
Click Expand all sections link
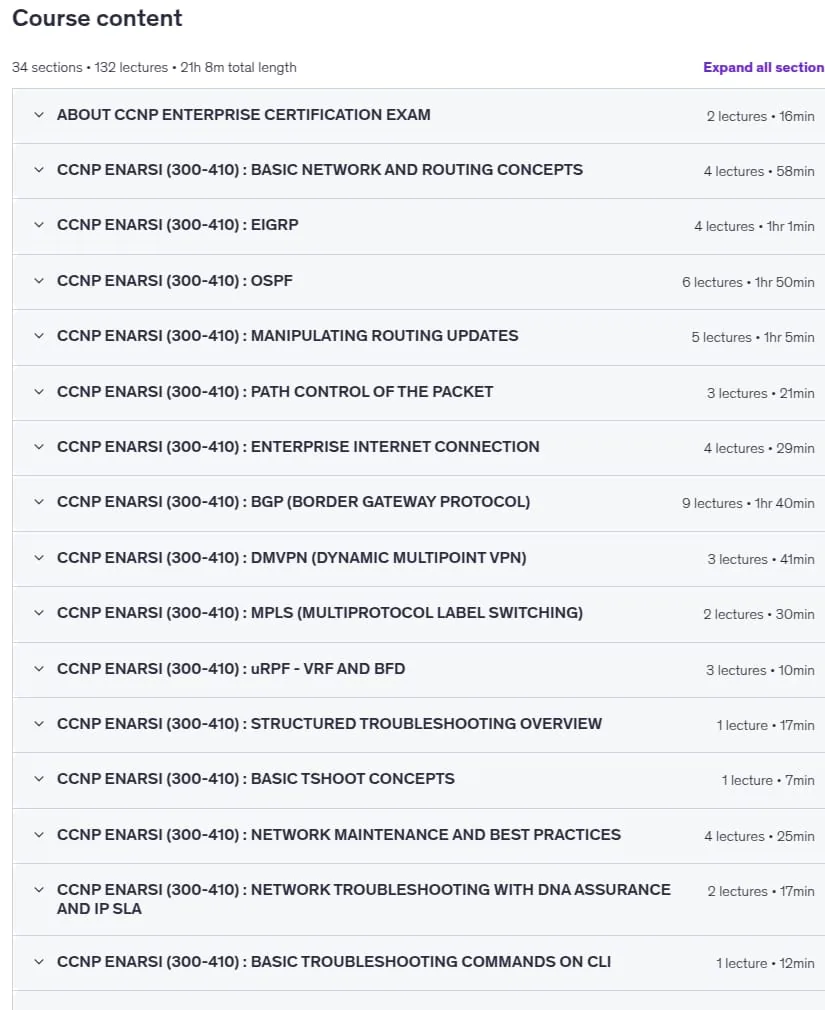[764, 68]
